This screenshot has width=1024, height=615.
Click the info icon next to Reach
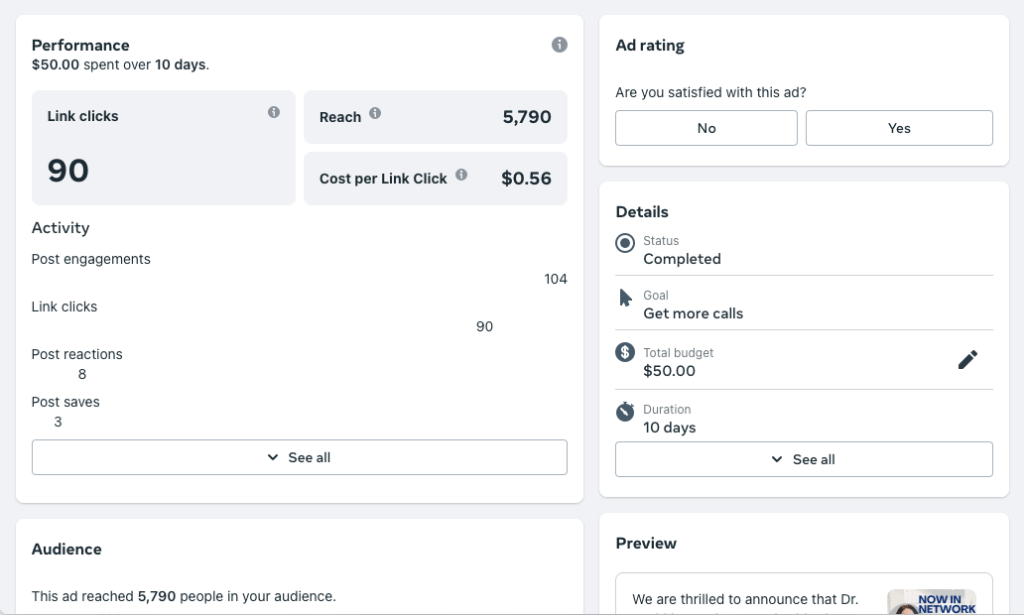[x=375, y=114]
